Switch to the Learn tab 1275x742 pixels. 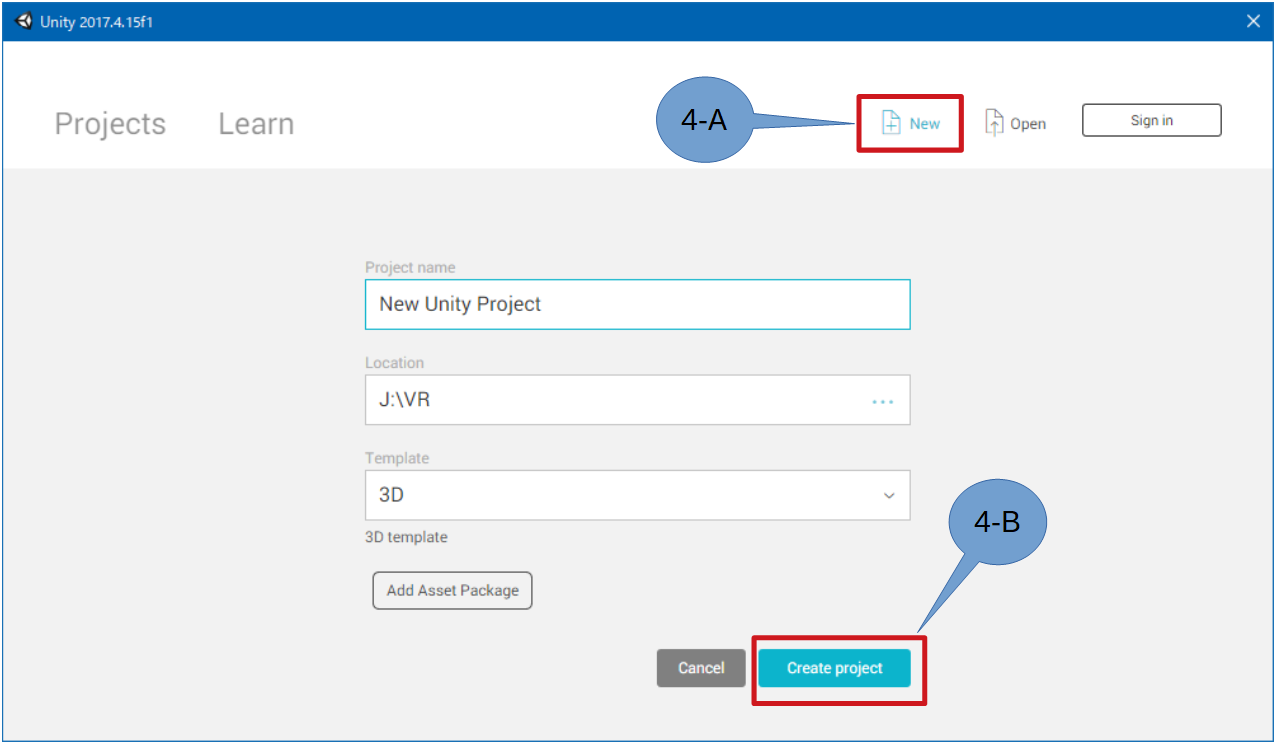point(256,124)
